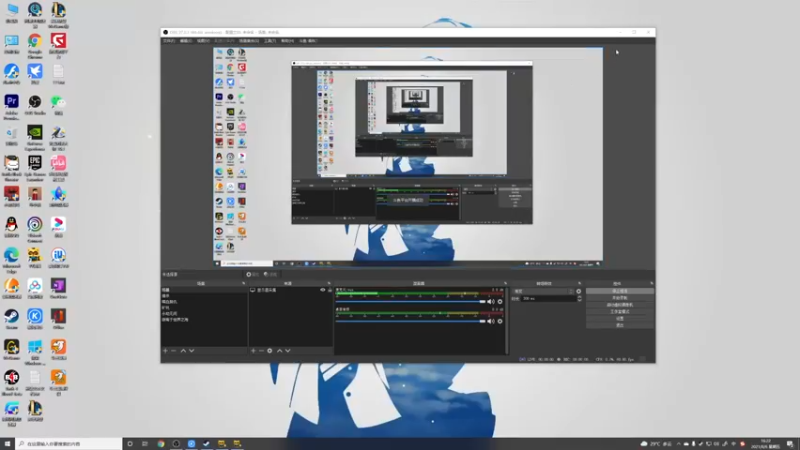This screenshot has width=800, height=450.
Task: Launch WeGame desktop icon
Action: click(x=11, y=346)
